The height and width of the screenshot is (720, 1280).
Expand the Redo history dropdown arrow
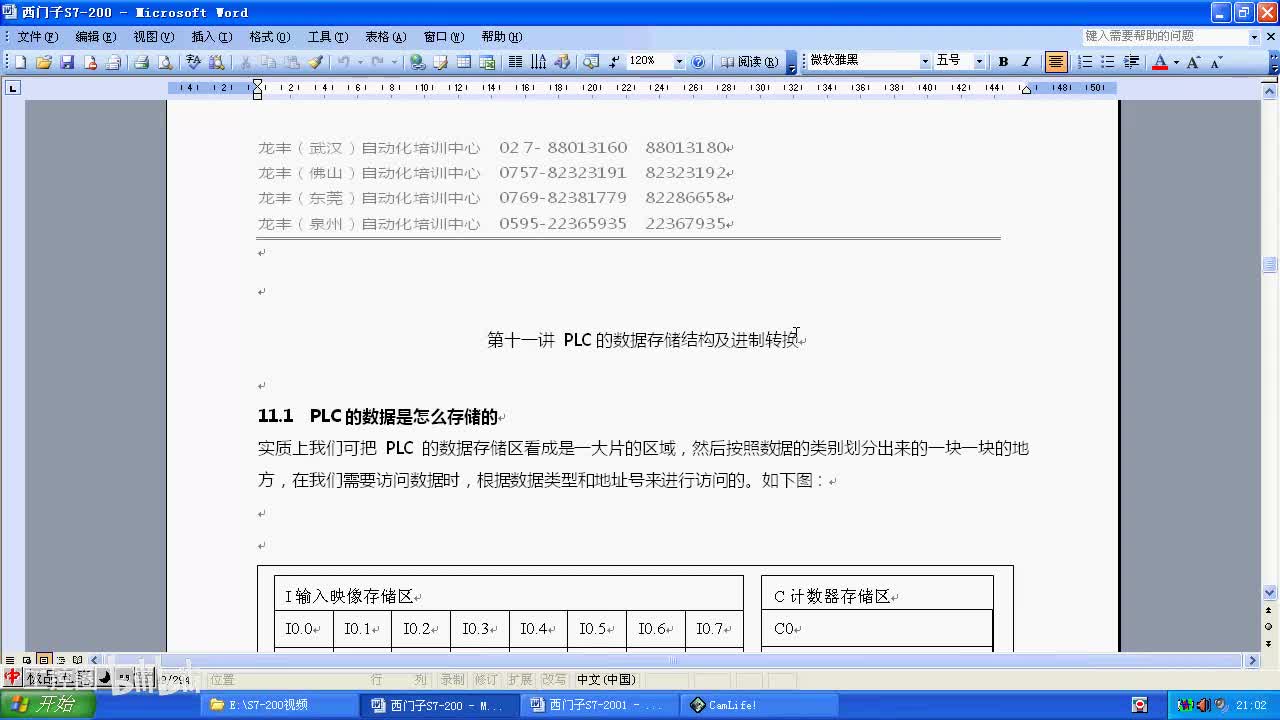coord(393,62)
